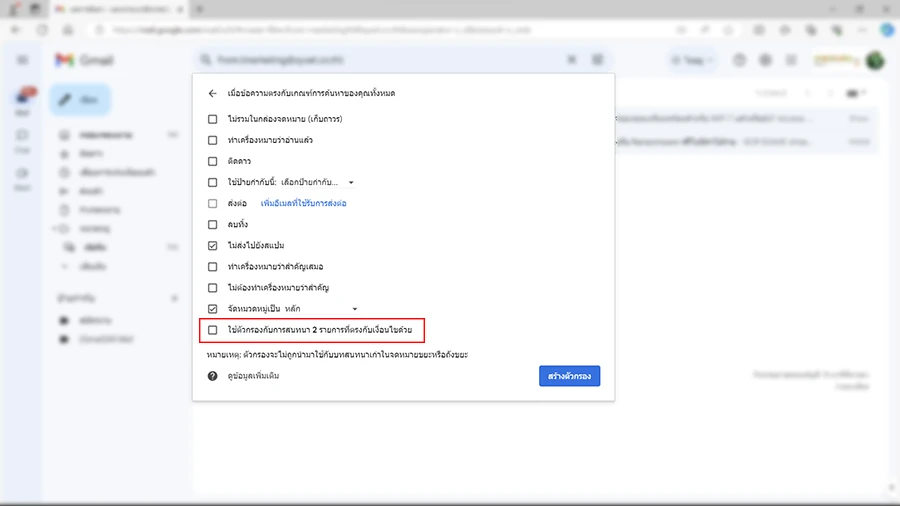Tick the 'ลบทิ้ง' checkbox
Image resolution: width=900 pixels, height=506 pixels.
(x=212, y=224)
